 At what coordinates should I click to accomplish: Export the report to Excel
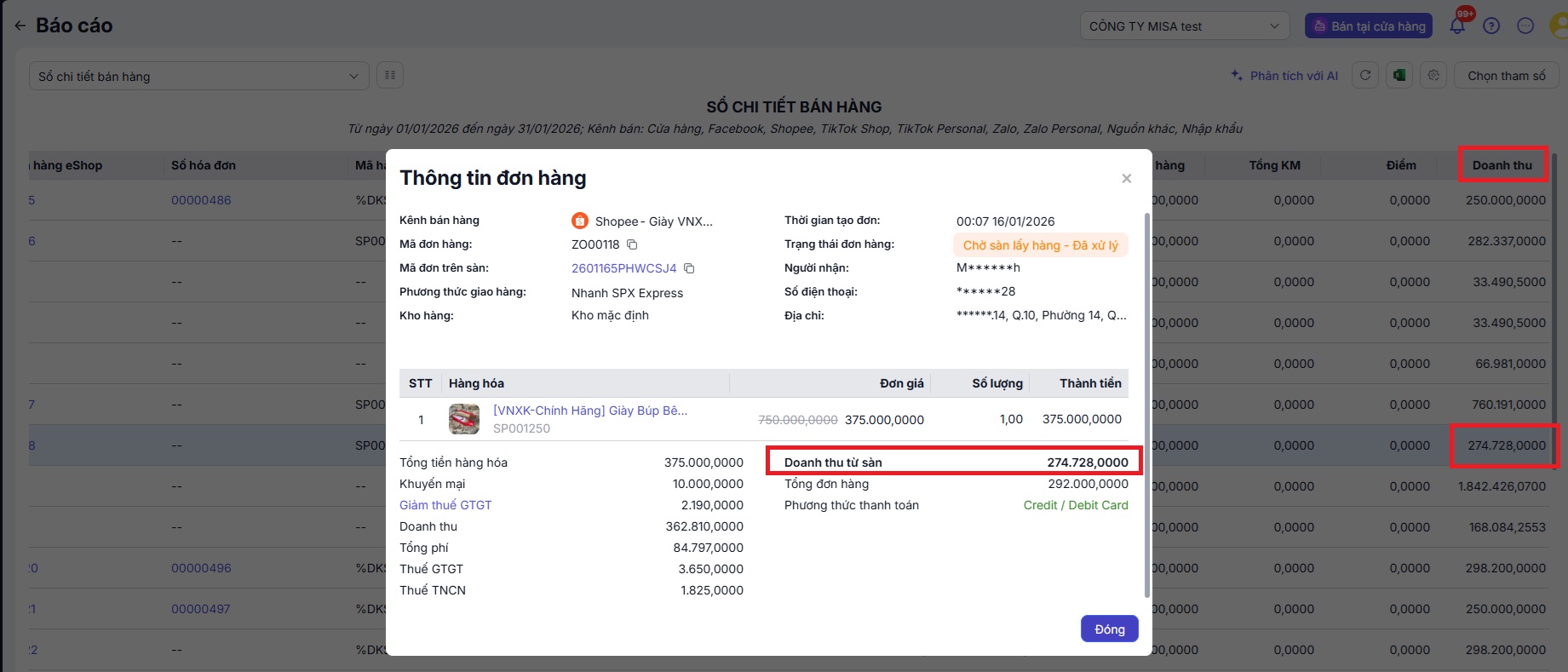1399,76
